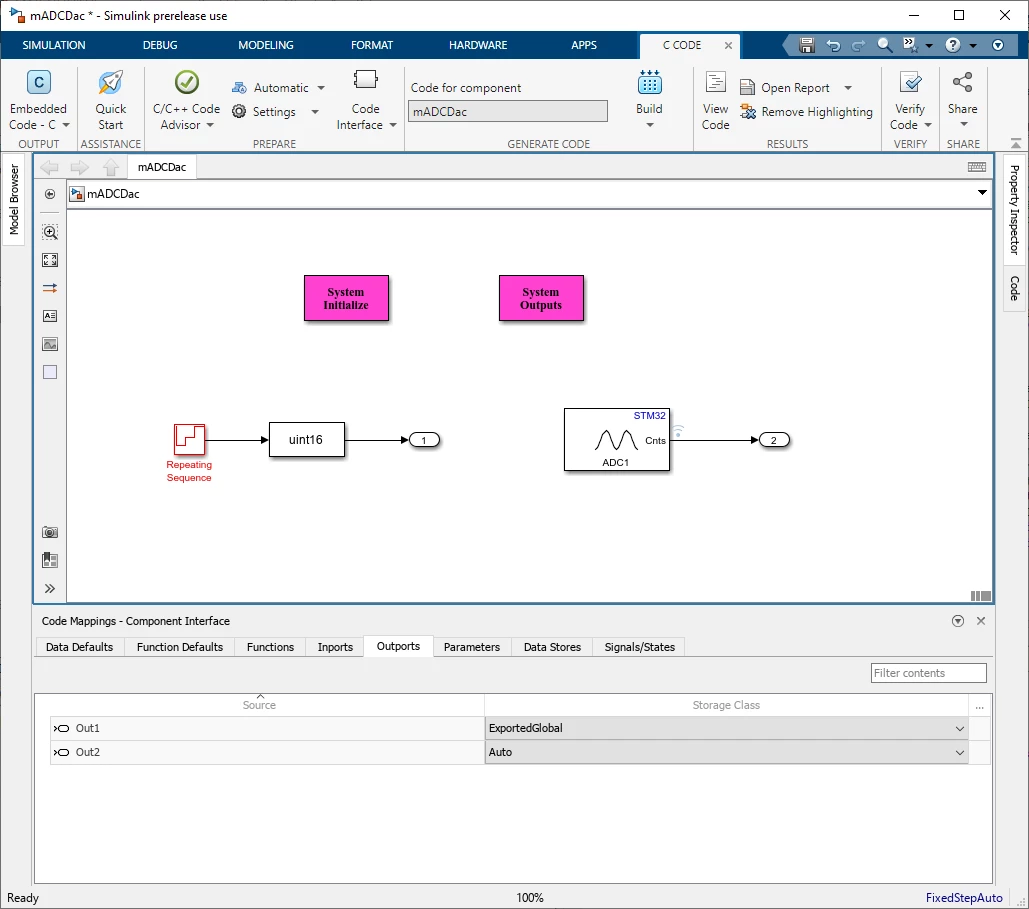Click the Build icon

click(650, 83)
